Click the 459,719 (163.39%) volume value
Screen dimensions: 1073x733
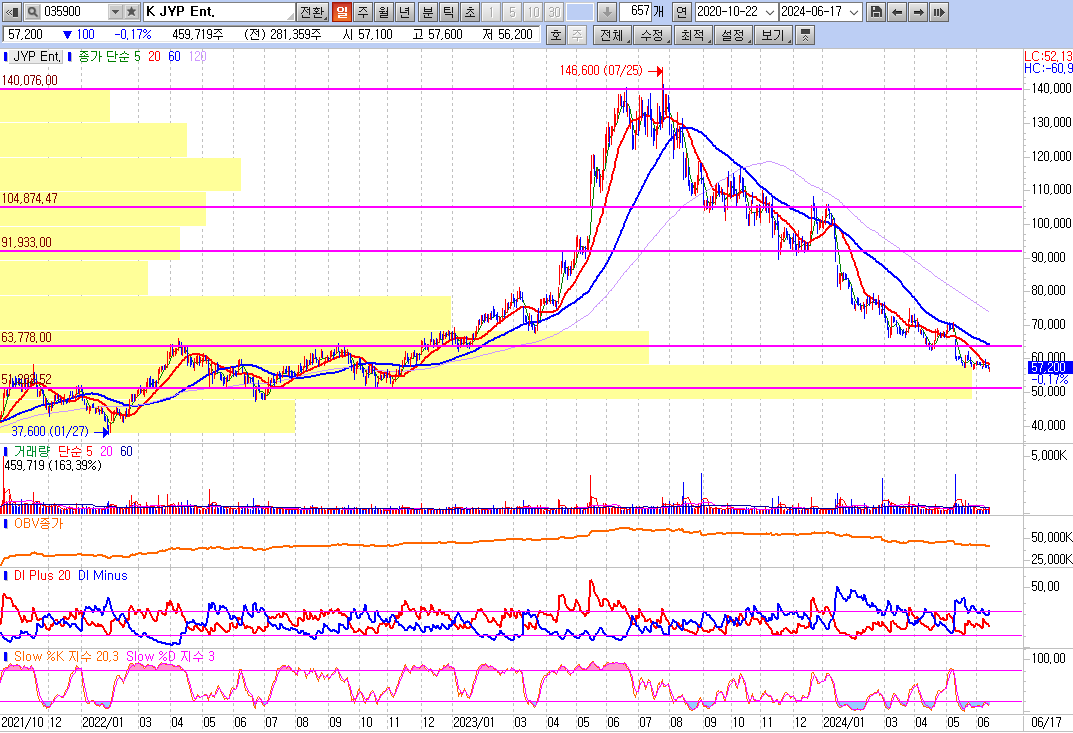[53, 465]
